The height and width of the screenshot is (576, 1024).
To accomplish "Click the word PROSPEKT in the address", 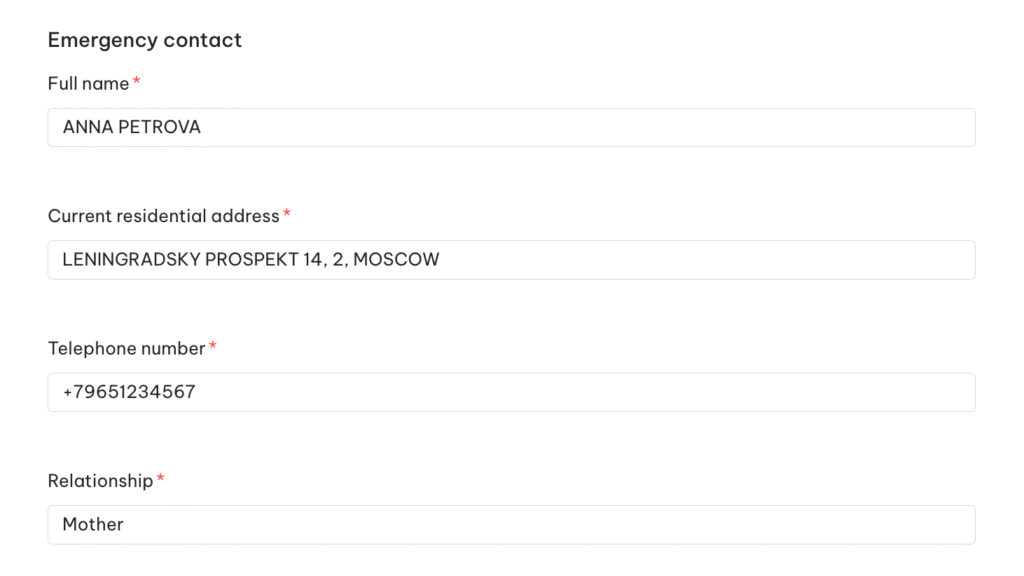I will tap(251, 260).
